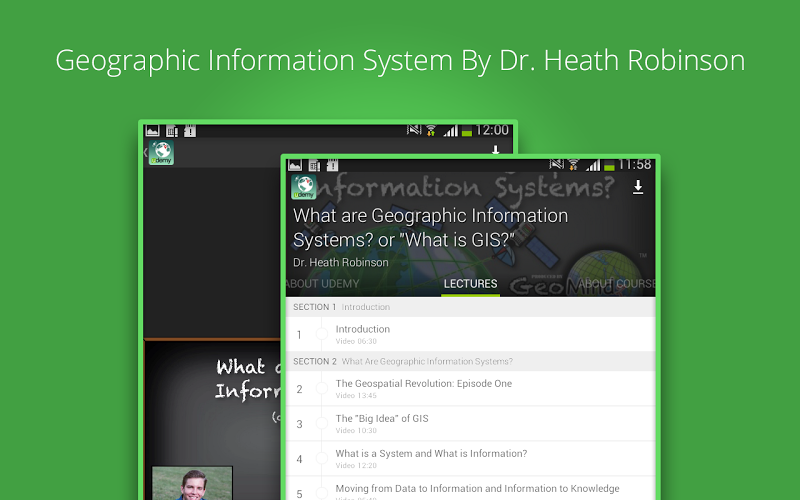
Task: Tap the instructor photo on rear phone
Action: [x=192, y=483]
